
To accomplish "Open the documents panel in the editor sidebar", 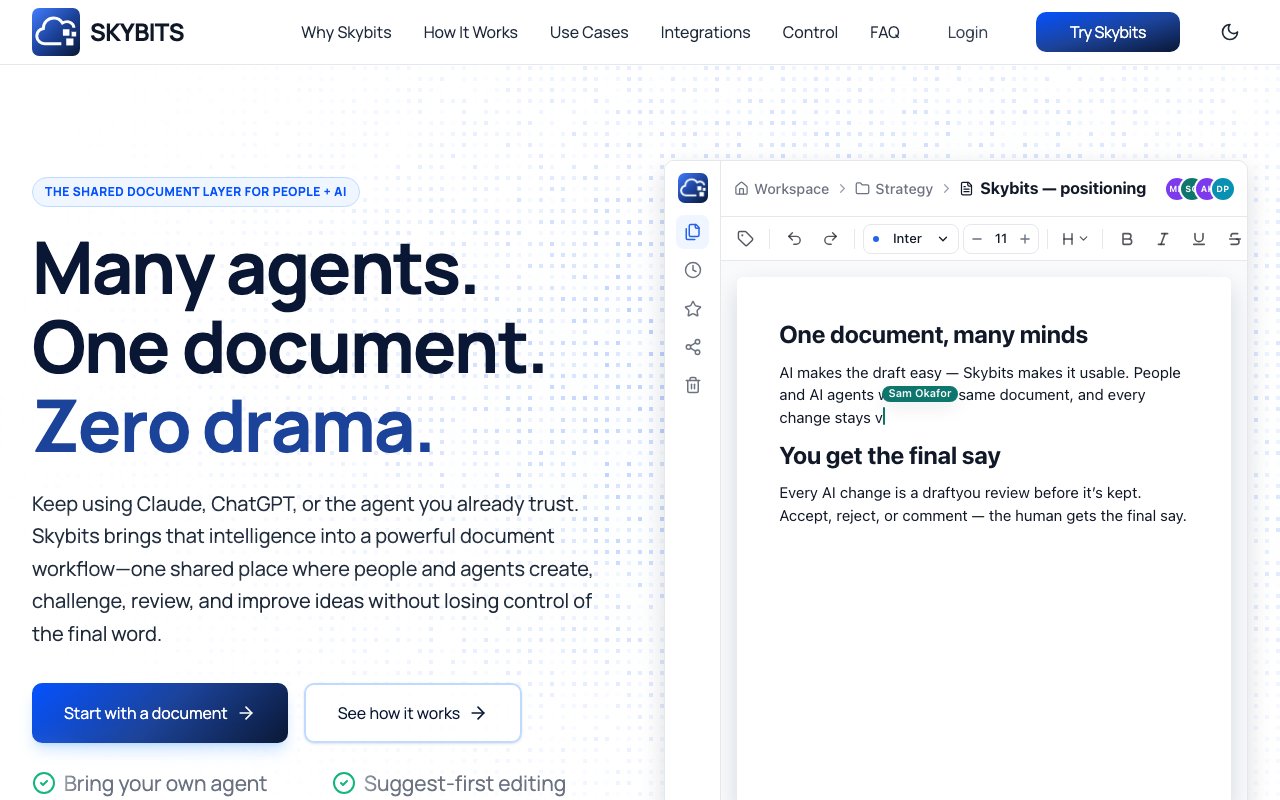I will [x=693, y=232].
